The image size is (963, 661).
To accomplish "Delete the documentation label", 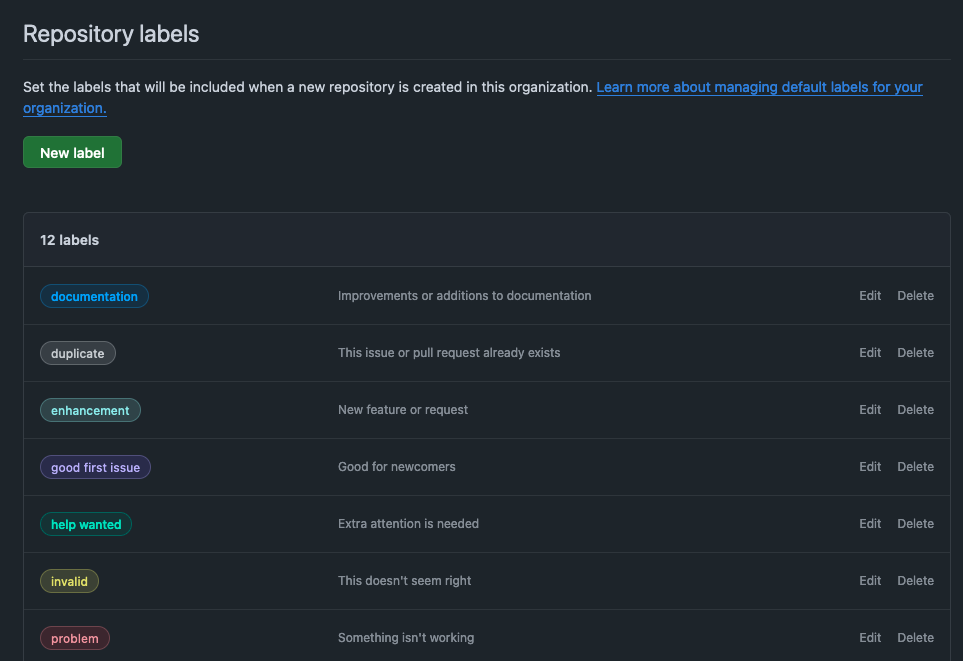I will click(x=915, y=296).
